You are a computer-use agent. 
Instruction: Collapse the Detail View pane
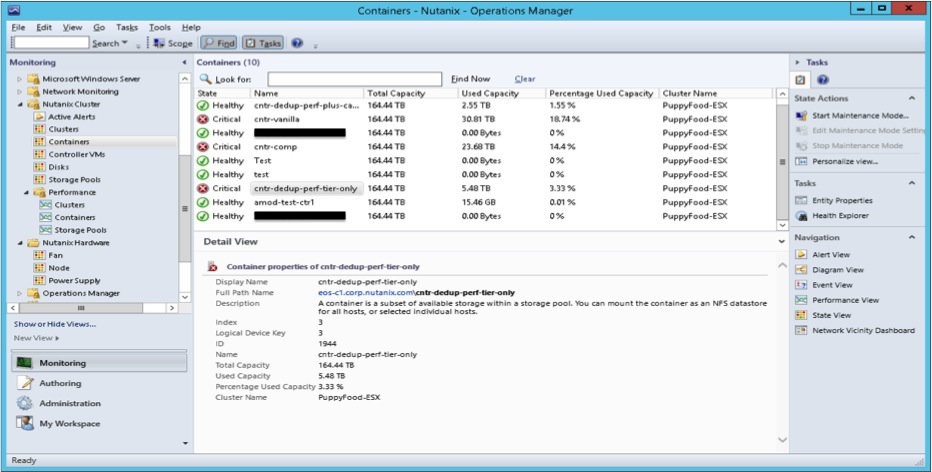(782, 242)
